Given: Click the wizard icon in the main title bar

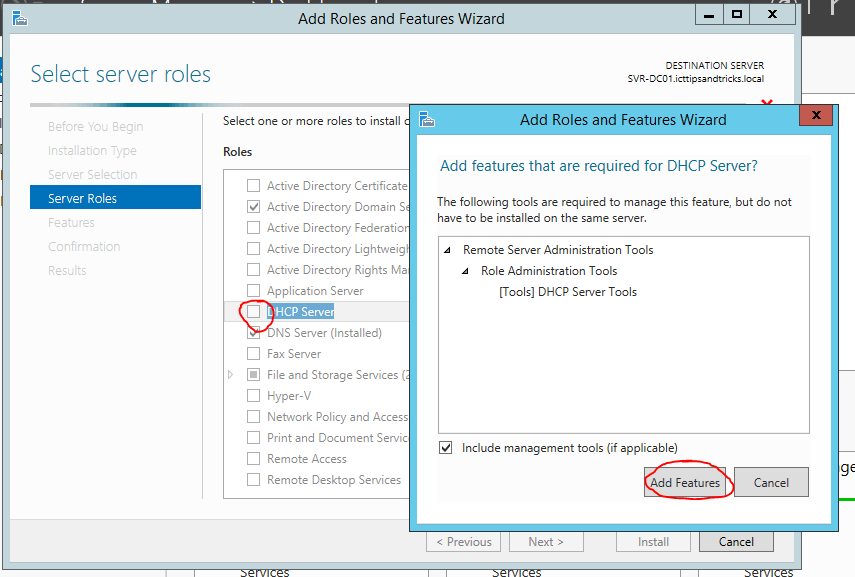Looking at the screenshot, I should pyautogui.click(x=20, y=19).
